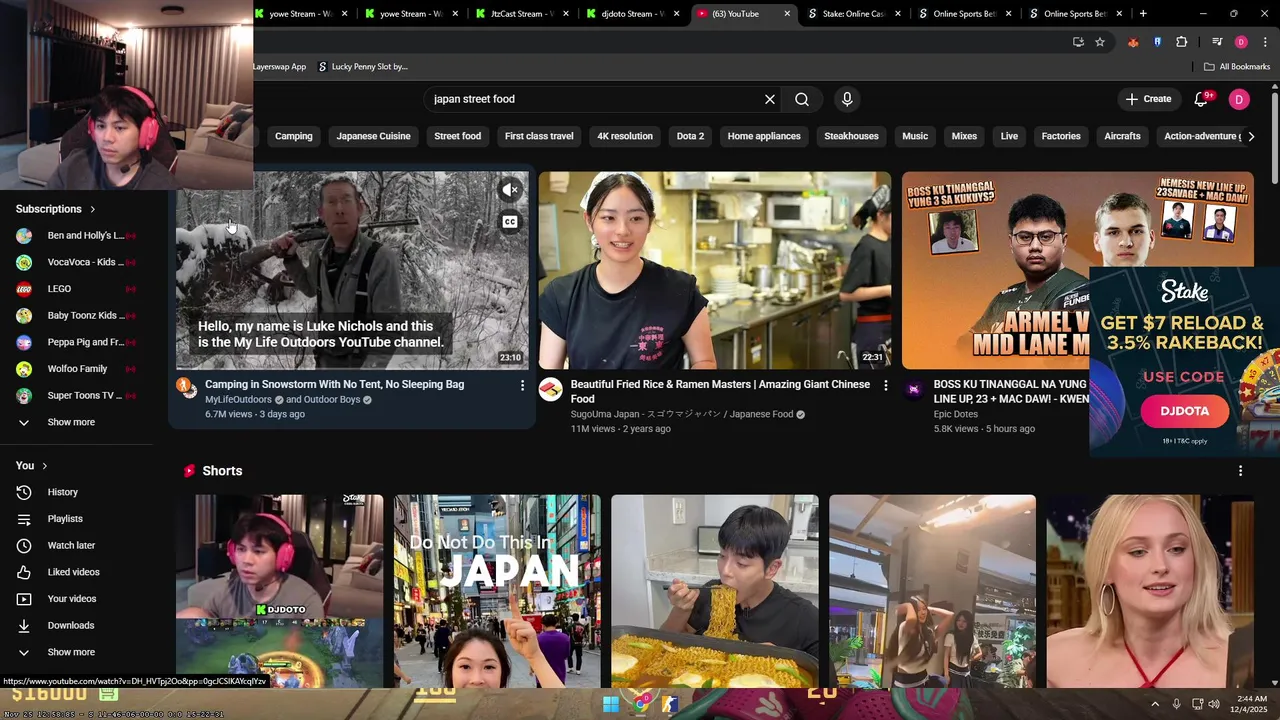Open Chrome from the taskbar
This screenshot has height=720, width=1280.
pyautogui.click(x=641, y=704)
